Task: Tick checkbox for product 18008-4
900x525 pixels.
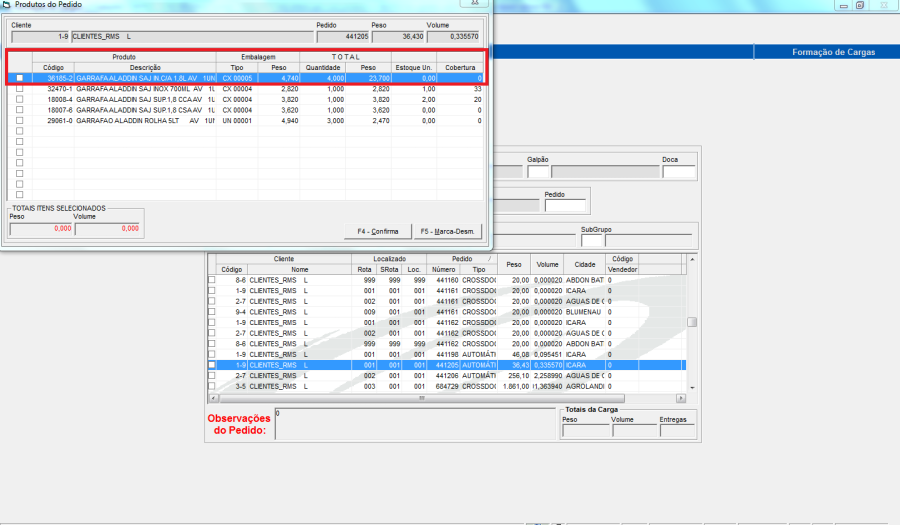Action: [x=20, y=99]
